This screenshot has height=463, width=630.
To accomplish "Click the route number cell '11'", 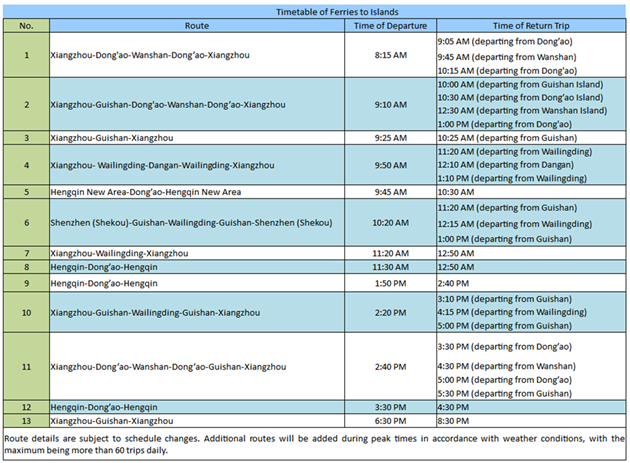I will point(27,367).
